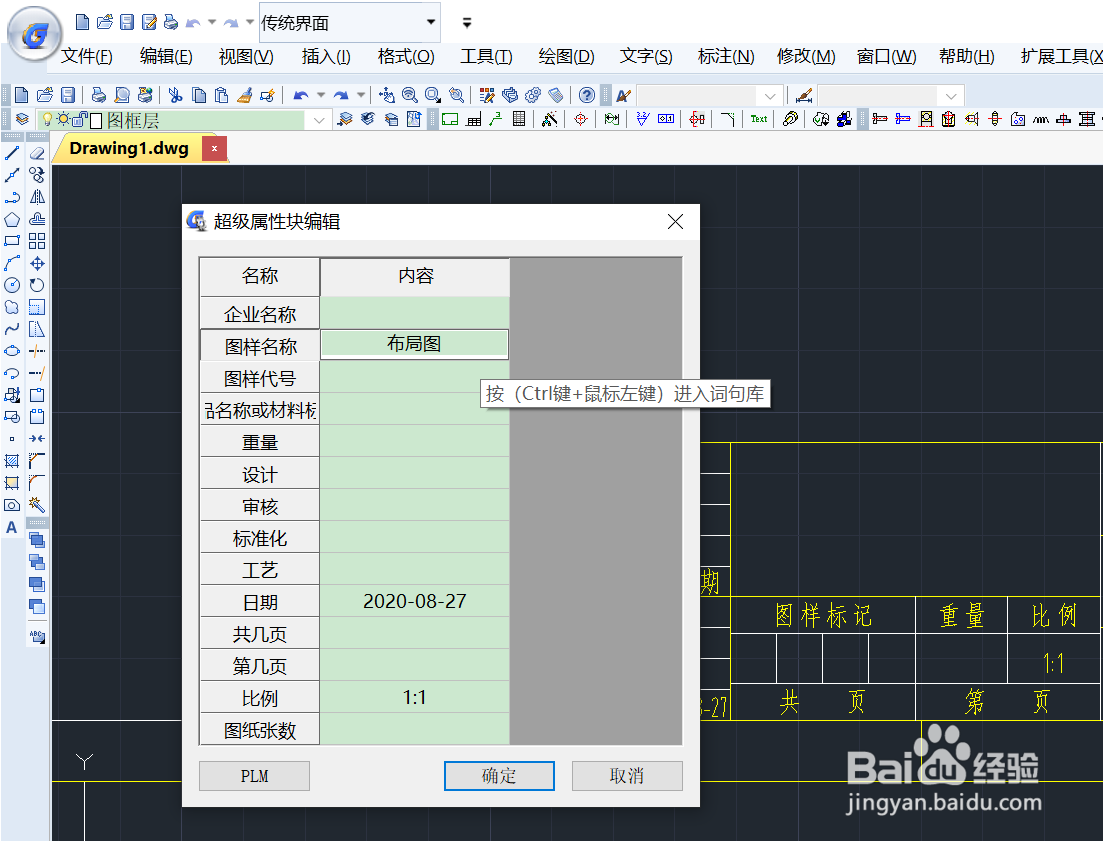The height and width of the screenshot is (841, 1103).
Task: Click the Cut scissors icon
Action: [176, 95]
